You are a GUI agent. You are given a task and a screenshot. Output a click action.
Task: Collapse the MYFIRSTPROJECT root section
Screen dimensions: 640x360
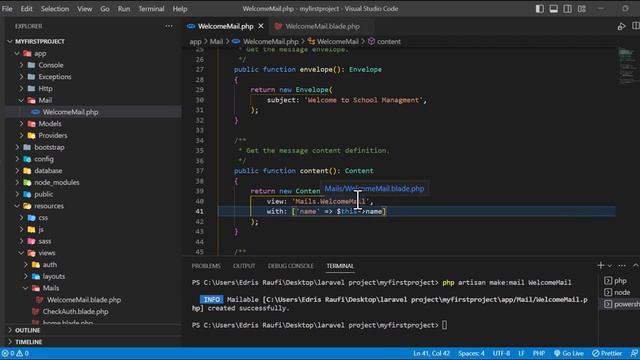pos(10,42)
